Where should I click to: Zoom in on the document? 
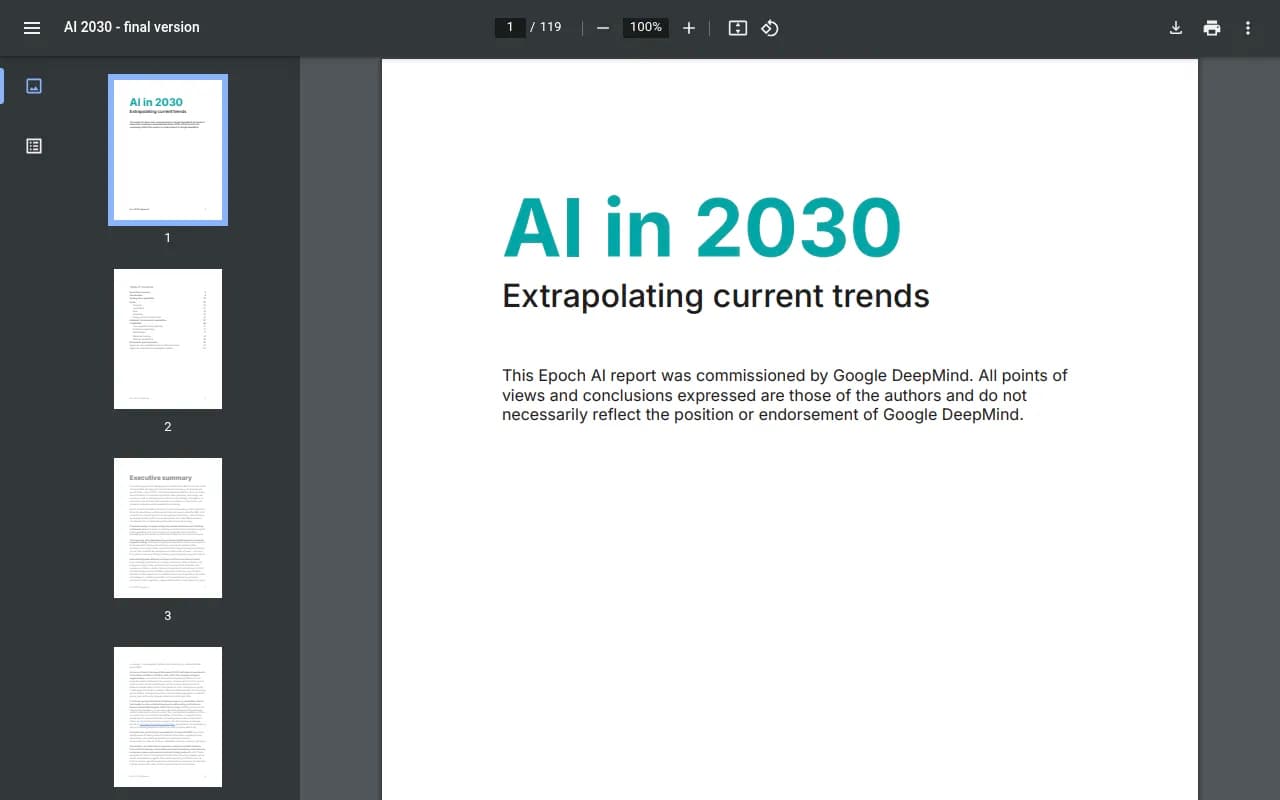689,28
